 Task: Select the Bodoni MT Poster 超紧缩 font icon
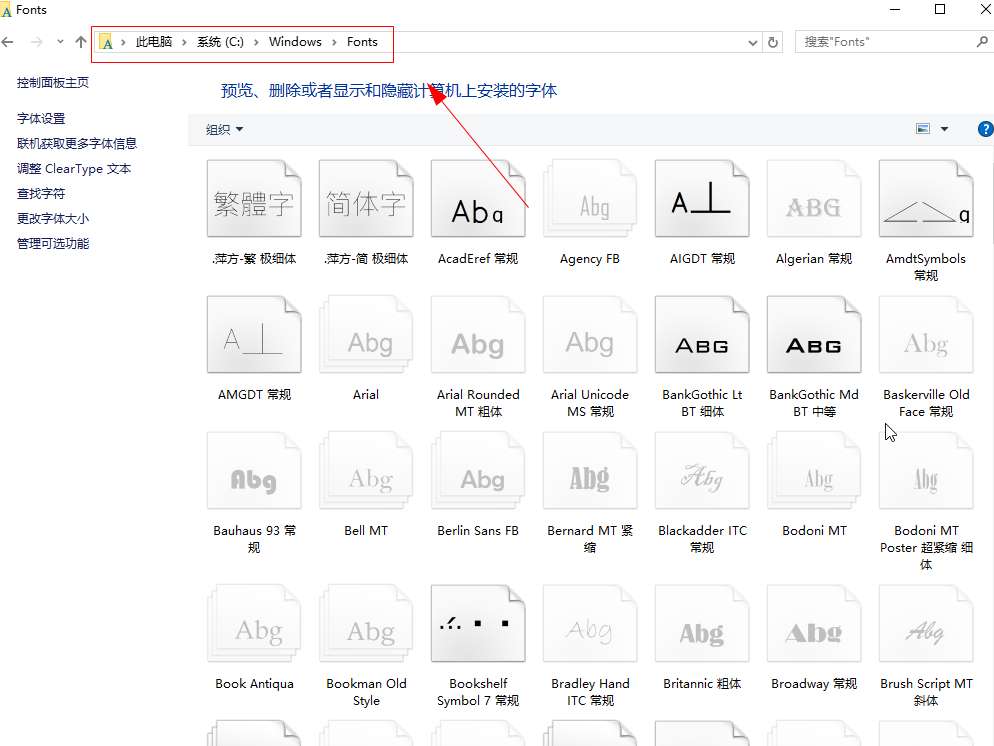pyautogui.click(x=926, y=471)
